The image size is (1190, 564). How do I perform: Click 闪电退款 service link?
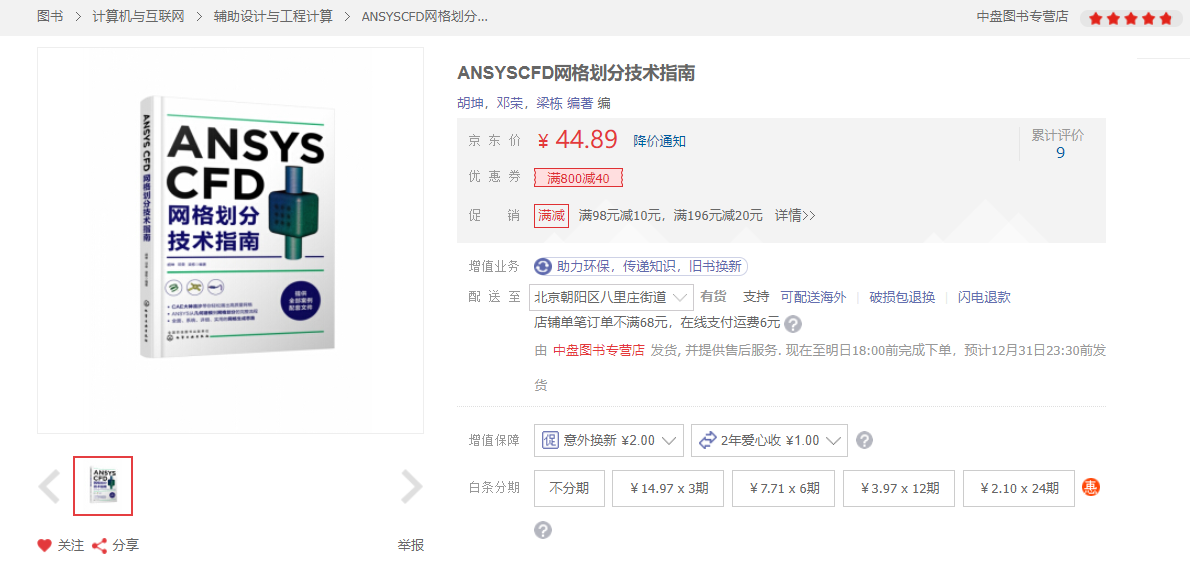point(984,297)
